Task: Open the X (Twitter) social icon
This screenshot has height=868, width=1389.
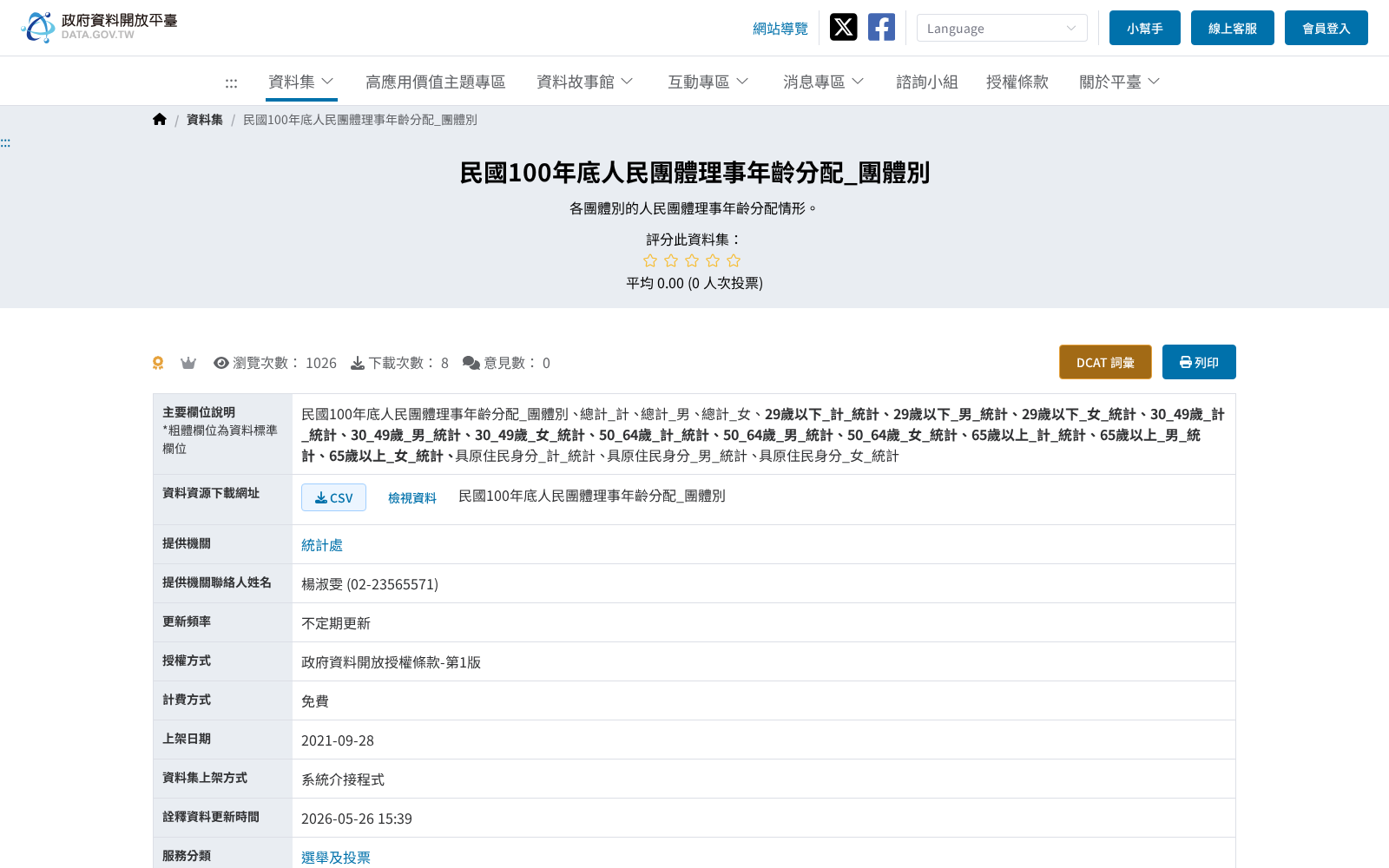Action: pos(843,27)
